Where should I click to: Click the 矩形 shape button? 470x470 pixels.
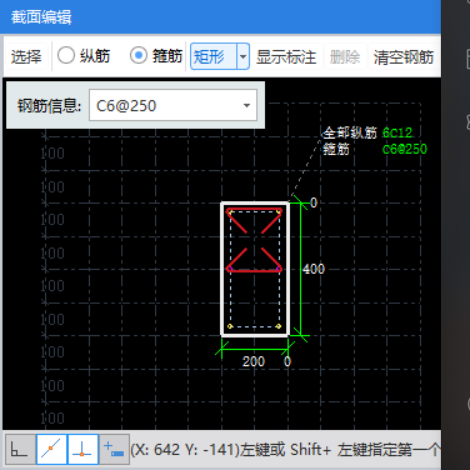(x=213, y=56)
